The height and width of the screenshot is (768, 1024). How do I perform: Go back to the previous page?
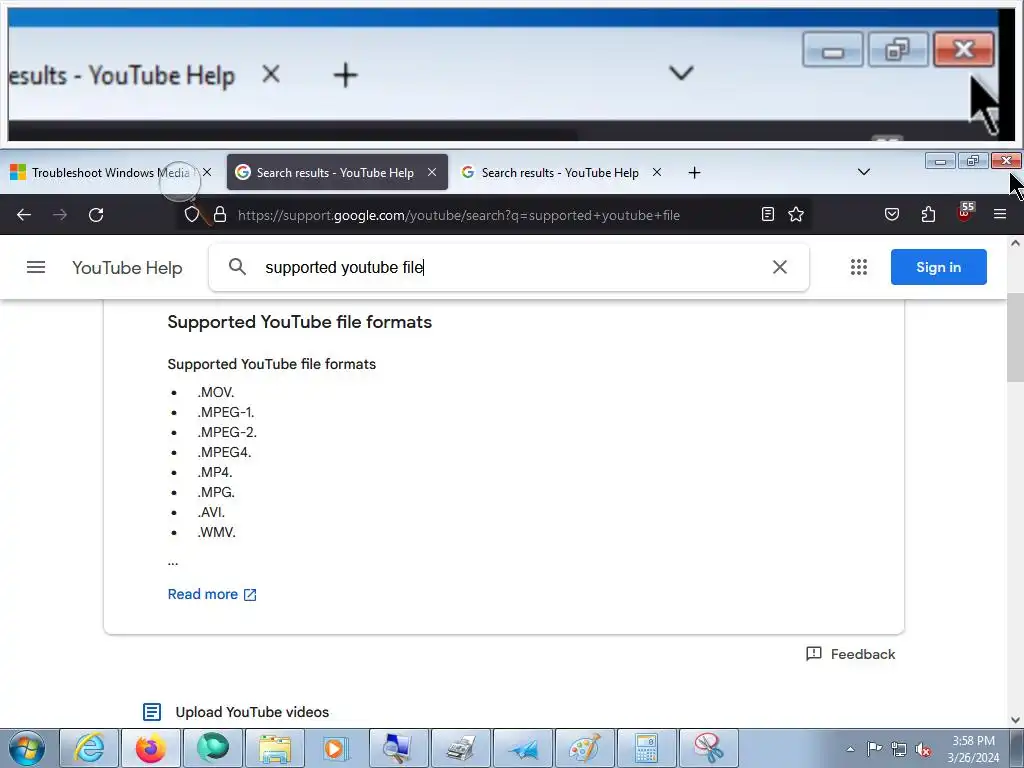(x=24, y=215)
